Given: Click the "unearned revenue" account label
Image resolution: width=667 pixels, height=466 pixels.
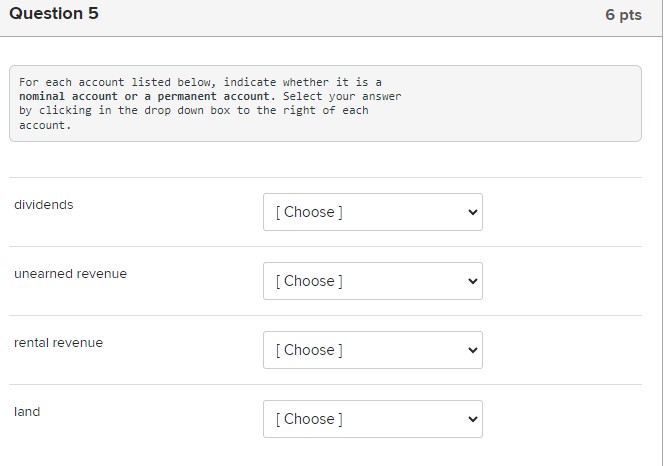Looking at the screenshot, I should pyautogui.click(x=70, y=274).
